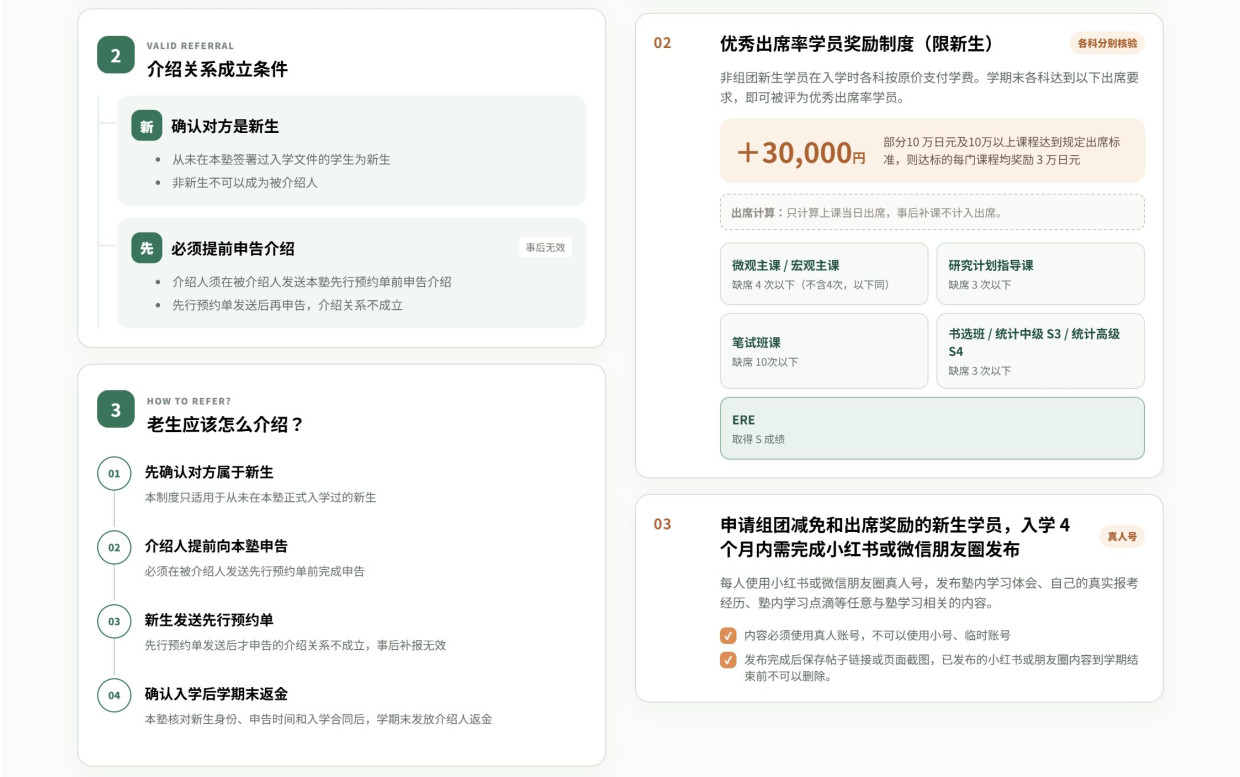Click the circled 04 step marker
The image size is (1240, 777).
[x=114, y=695]
